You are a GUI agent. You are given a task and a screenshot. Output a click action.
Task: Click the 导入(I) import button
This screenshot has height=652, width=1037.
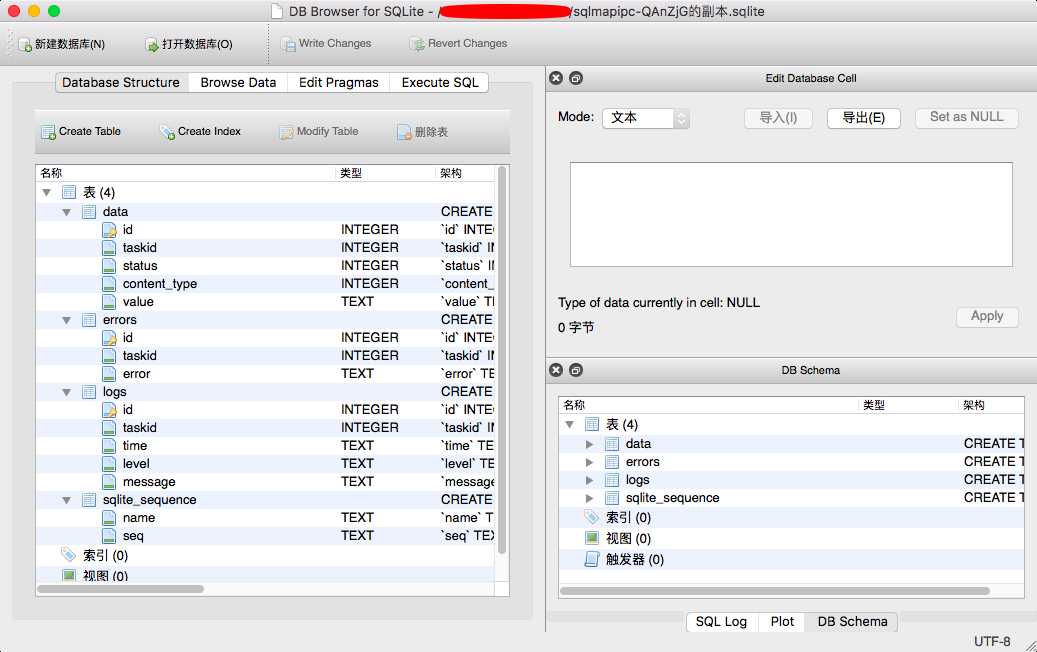(778, 118)
